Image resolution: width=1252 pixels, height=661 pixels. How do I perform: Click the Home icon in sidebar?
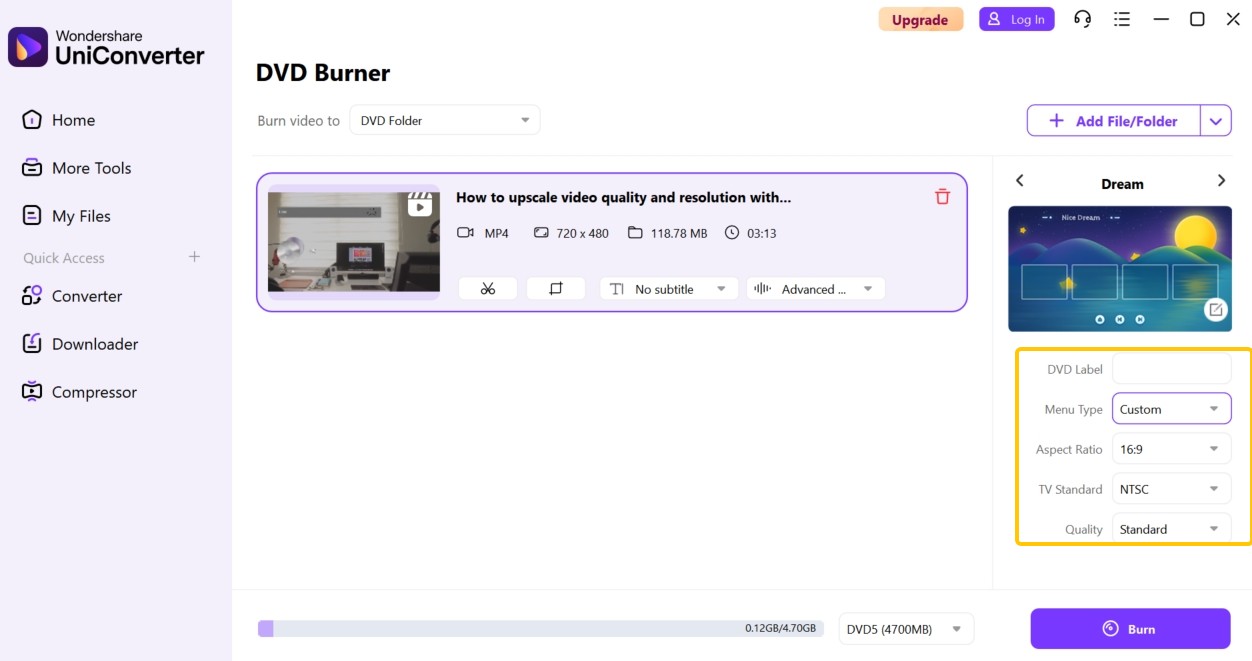point(32,120)
